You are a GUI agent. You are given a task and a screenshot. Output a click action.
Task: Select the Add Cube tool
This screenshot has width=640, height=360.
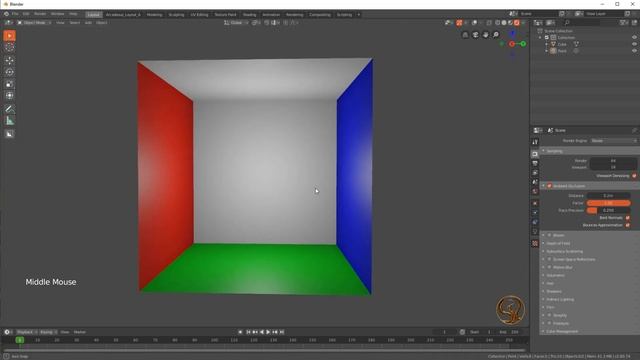(9, 134)
